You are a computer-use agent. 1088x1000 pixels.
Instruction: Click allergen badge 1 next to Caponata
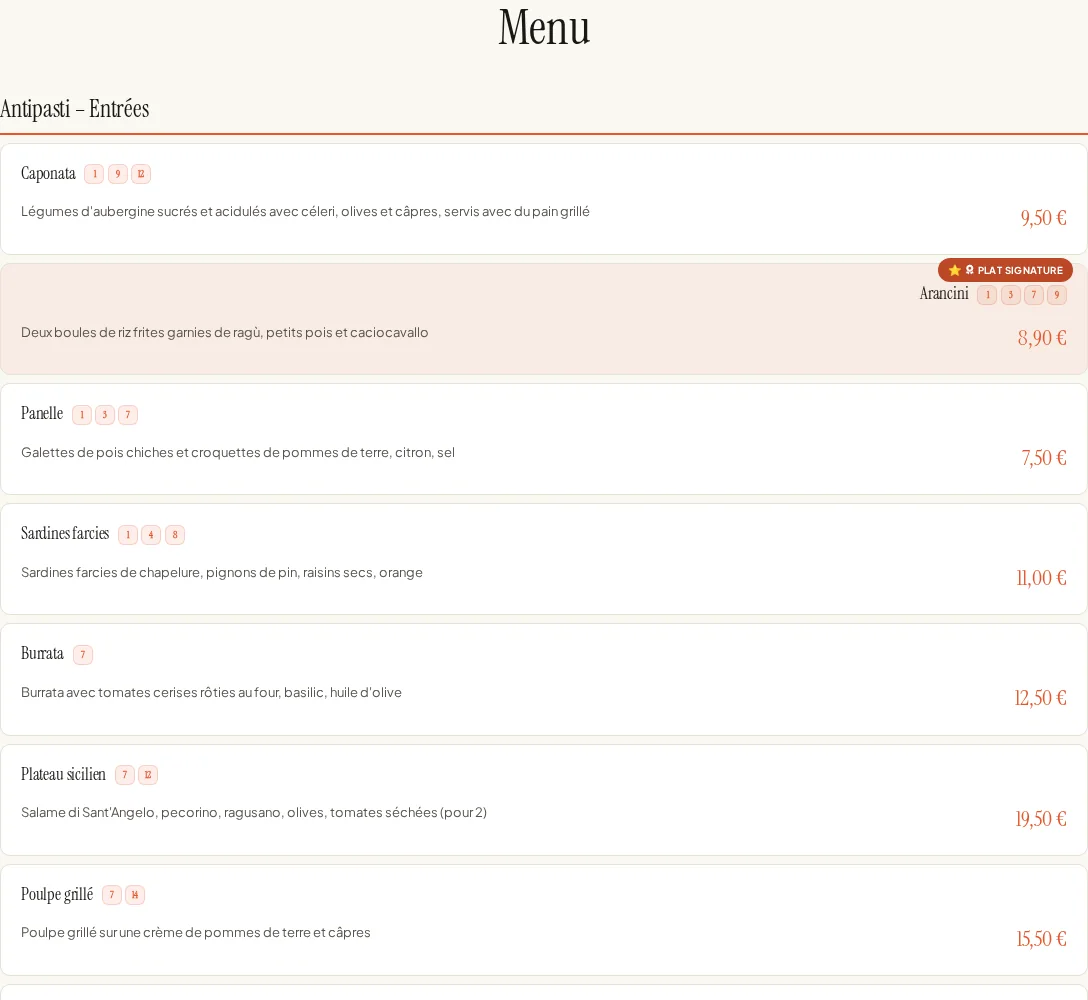94,174
